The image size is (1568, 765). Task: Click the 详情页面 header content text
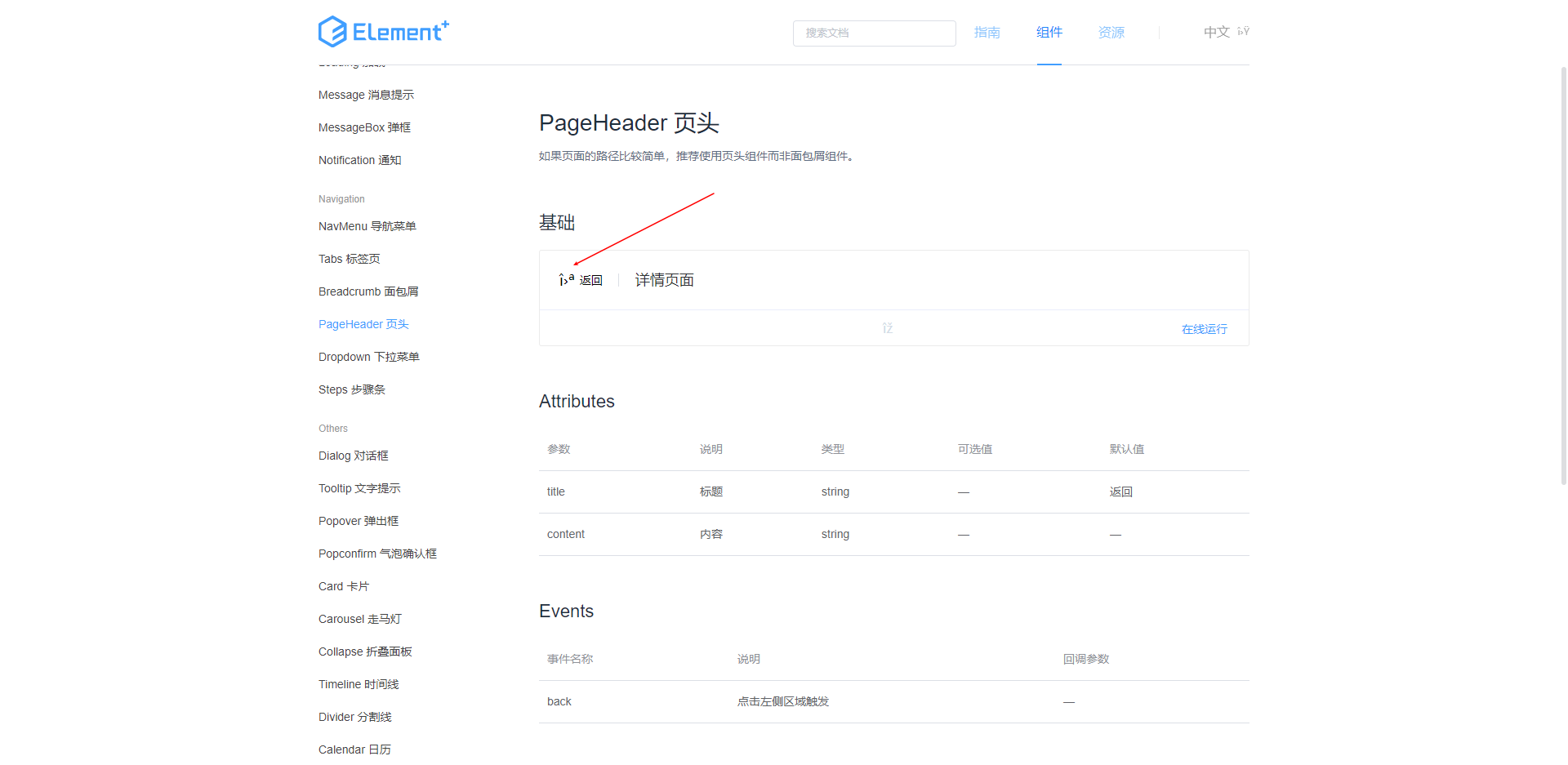coord(664,280)
